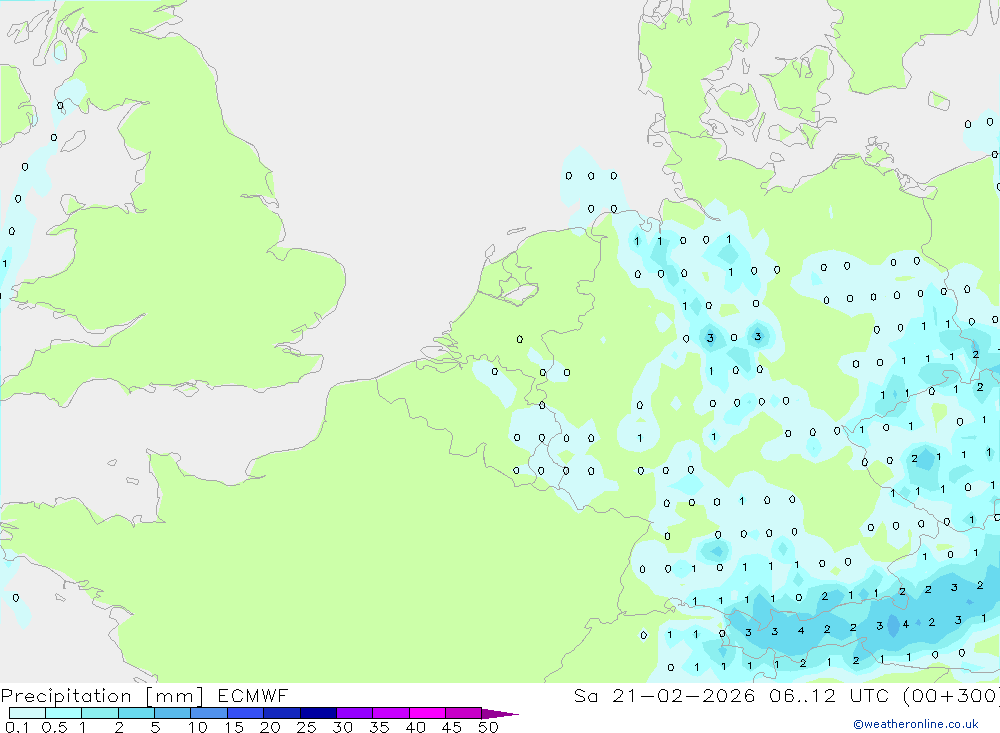Click the '20' legend scale label

(270, 727)
